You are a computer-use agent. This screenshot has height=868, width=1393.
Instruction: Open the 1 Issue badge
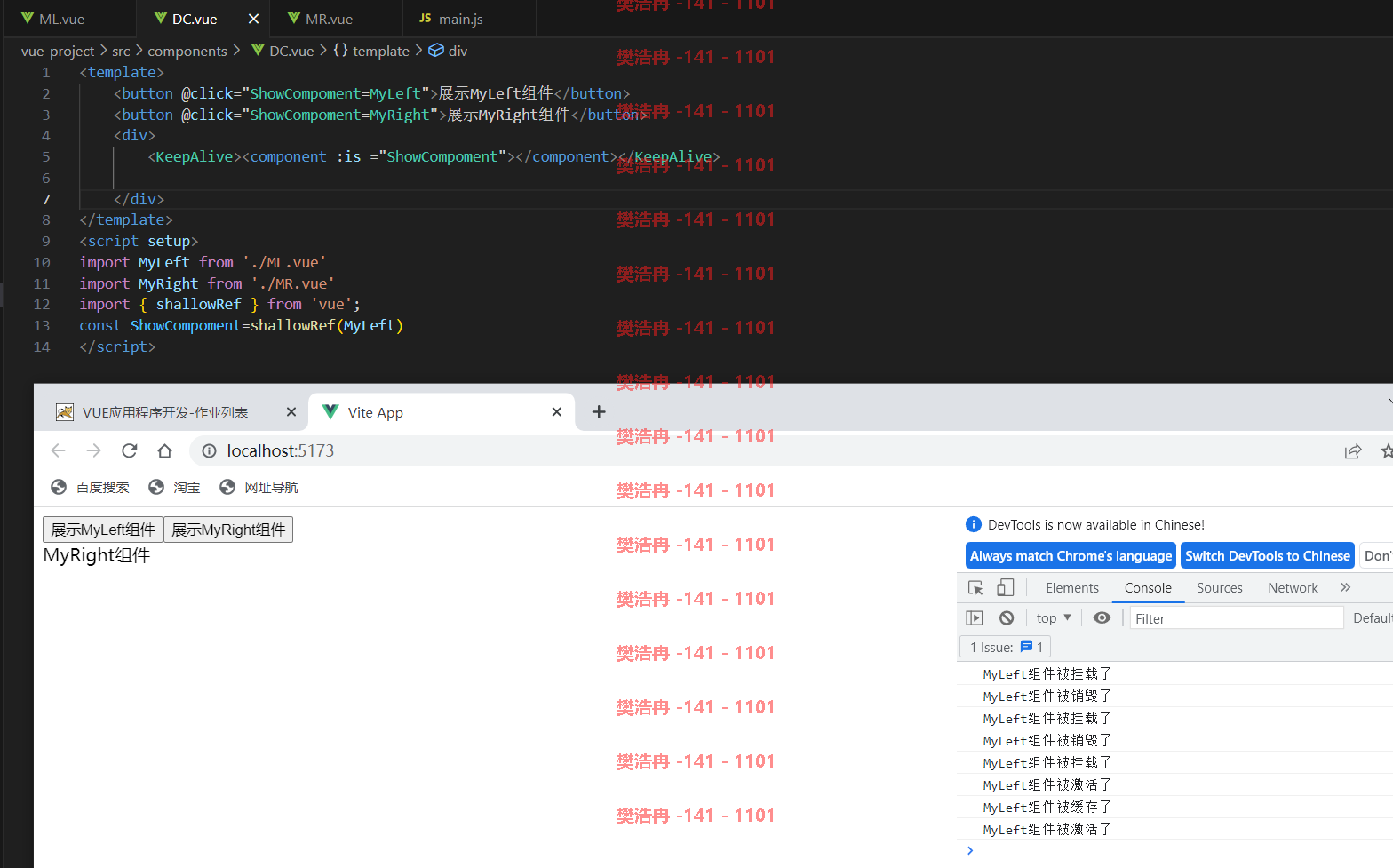1006,647
